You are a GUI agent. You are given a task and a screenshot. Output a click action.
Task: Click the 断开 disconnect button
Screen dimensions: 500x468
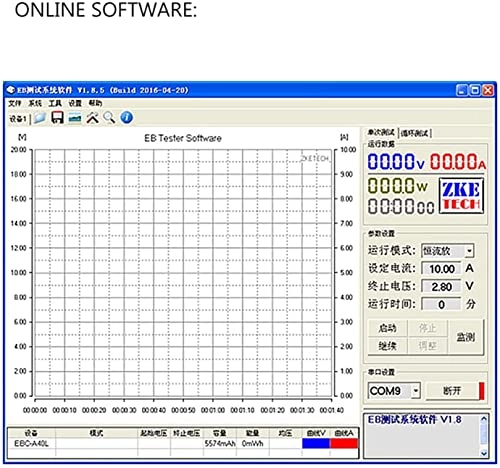pyautogui.click(x=452, y=391)
